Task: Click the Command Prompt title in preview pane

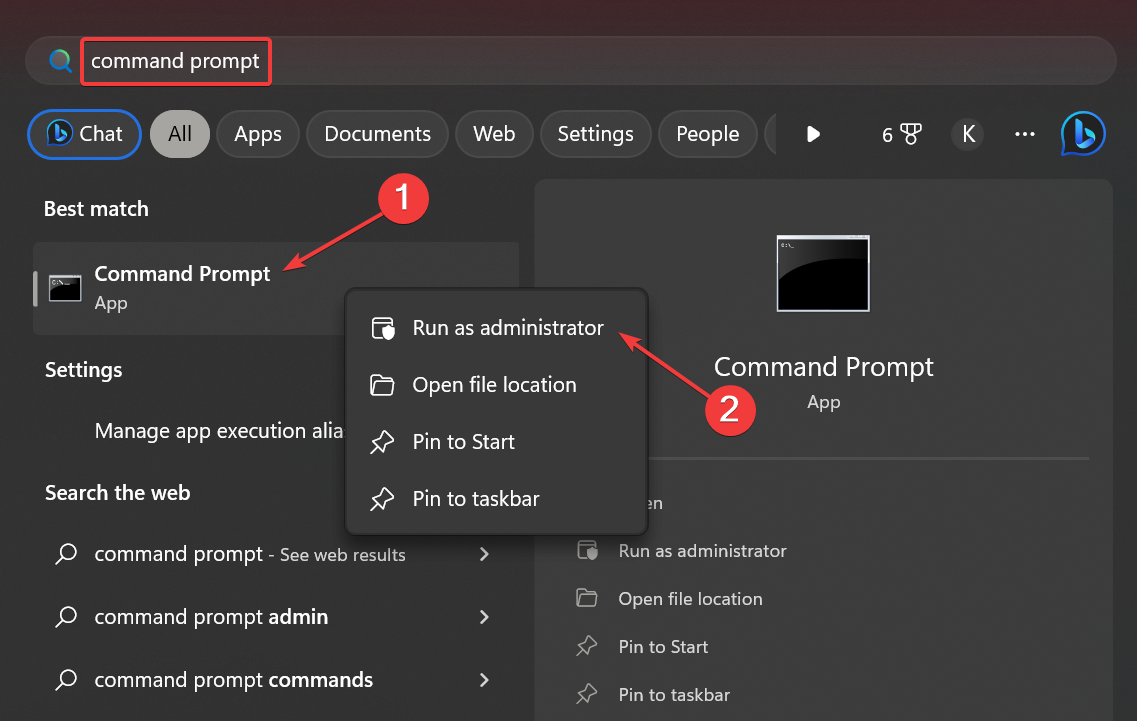Action: (824, 367)
